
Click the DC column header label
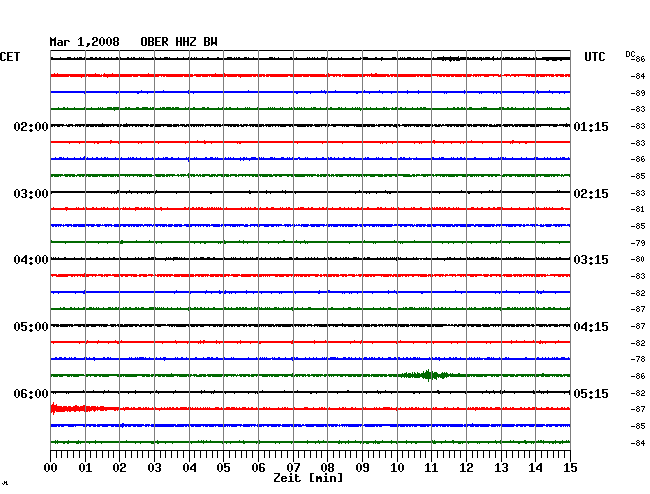(630, 54)
